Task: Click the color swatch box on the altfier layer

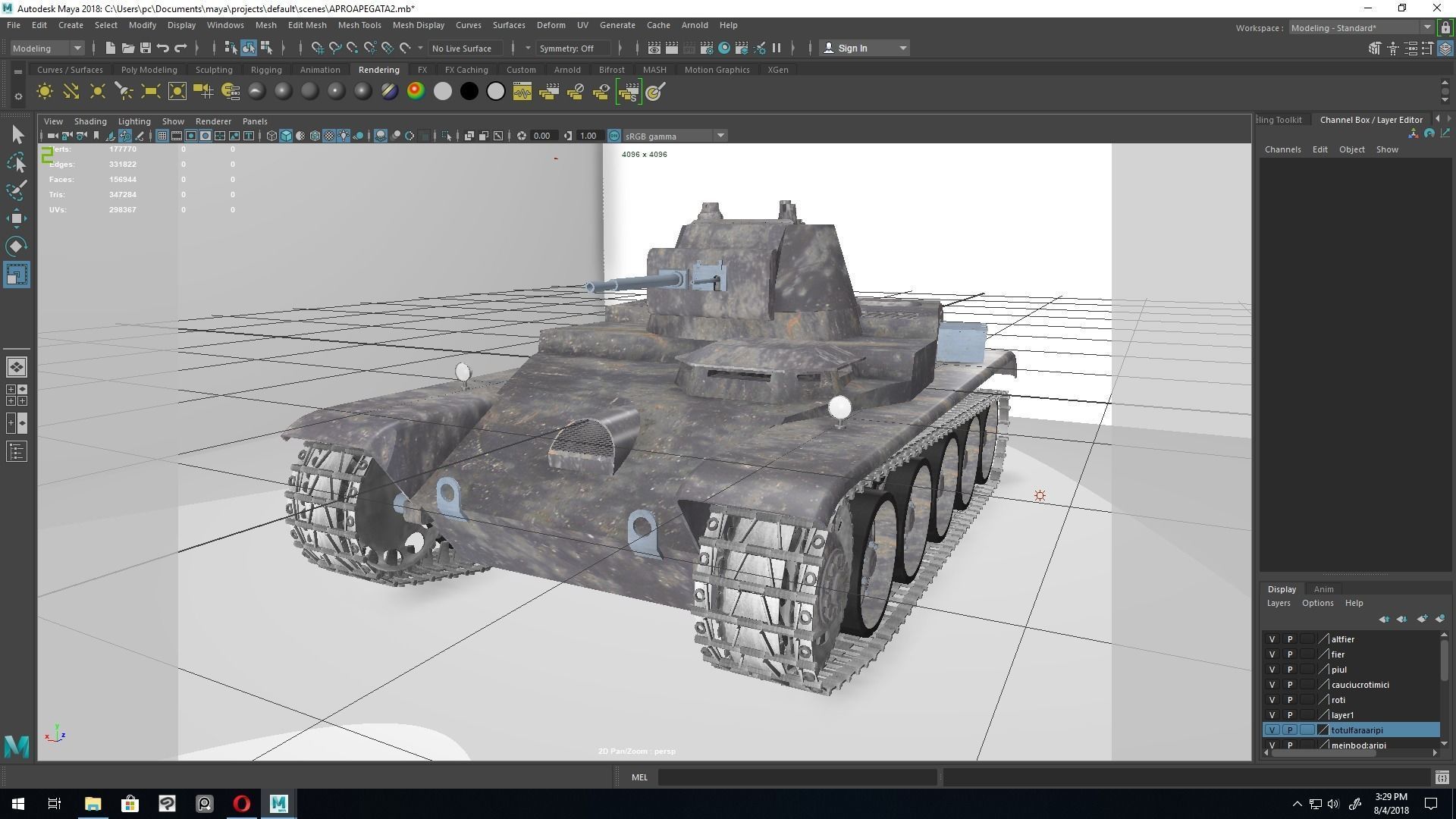Action: (1307, 639)
